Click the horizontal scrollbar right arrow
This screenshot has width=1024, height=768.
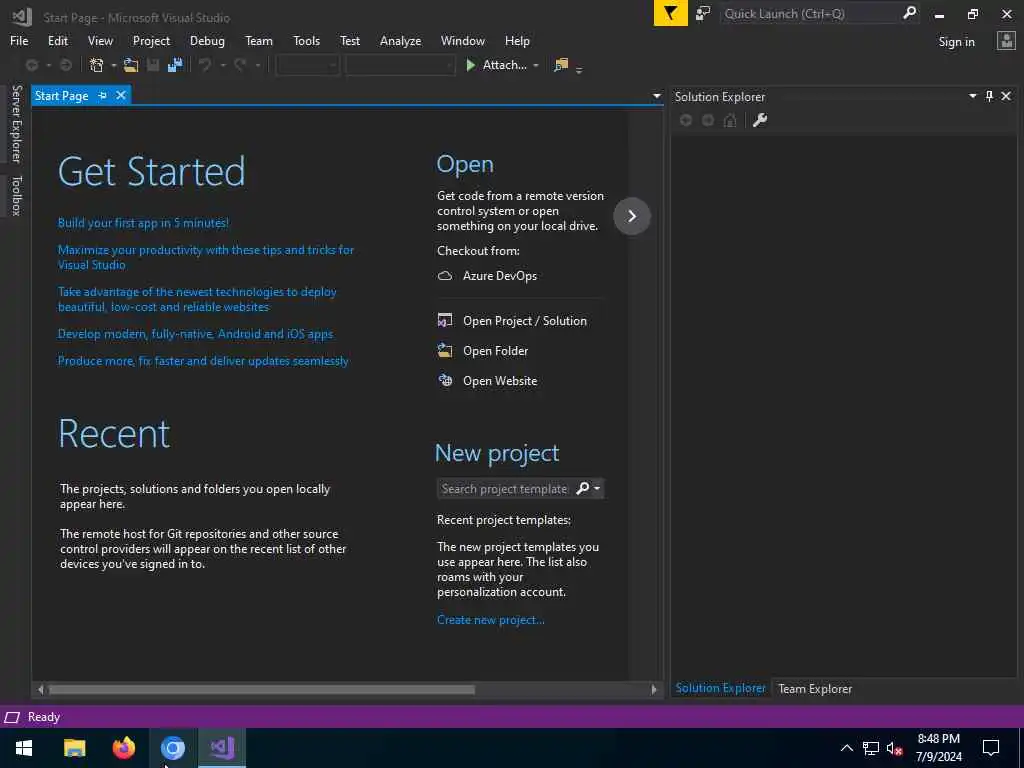pyautogui.click(x=654, y=690)
